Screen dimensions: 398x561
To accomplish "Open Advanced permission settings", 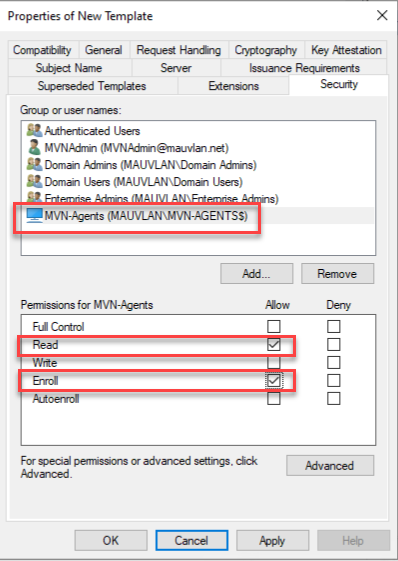I will 330,465.
